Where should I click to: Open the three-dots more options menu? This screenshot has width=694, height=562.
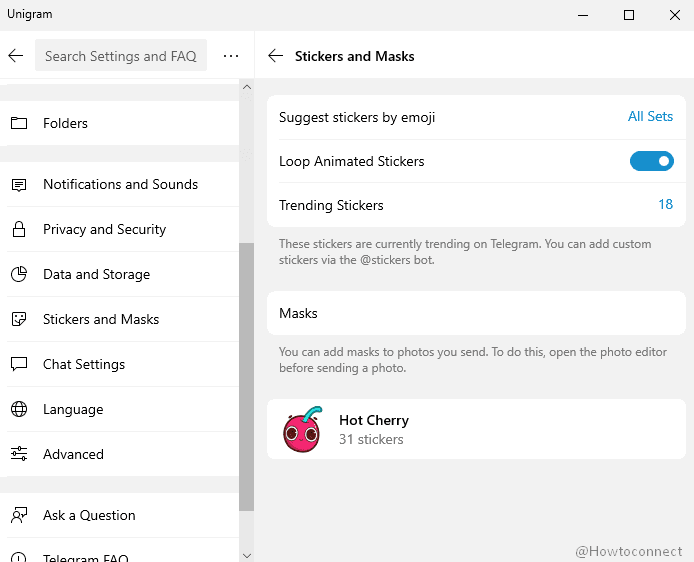(231, 56)
